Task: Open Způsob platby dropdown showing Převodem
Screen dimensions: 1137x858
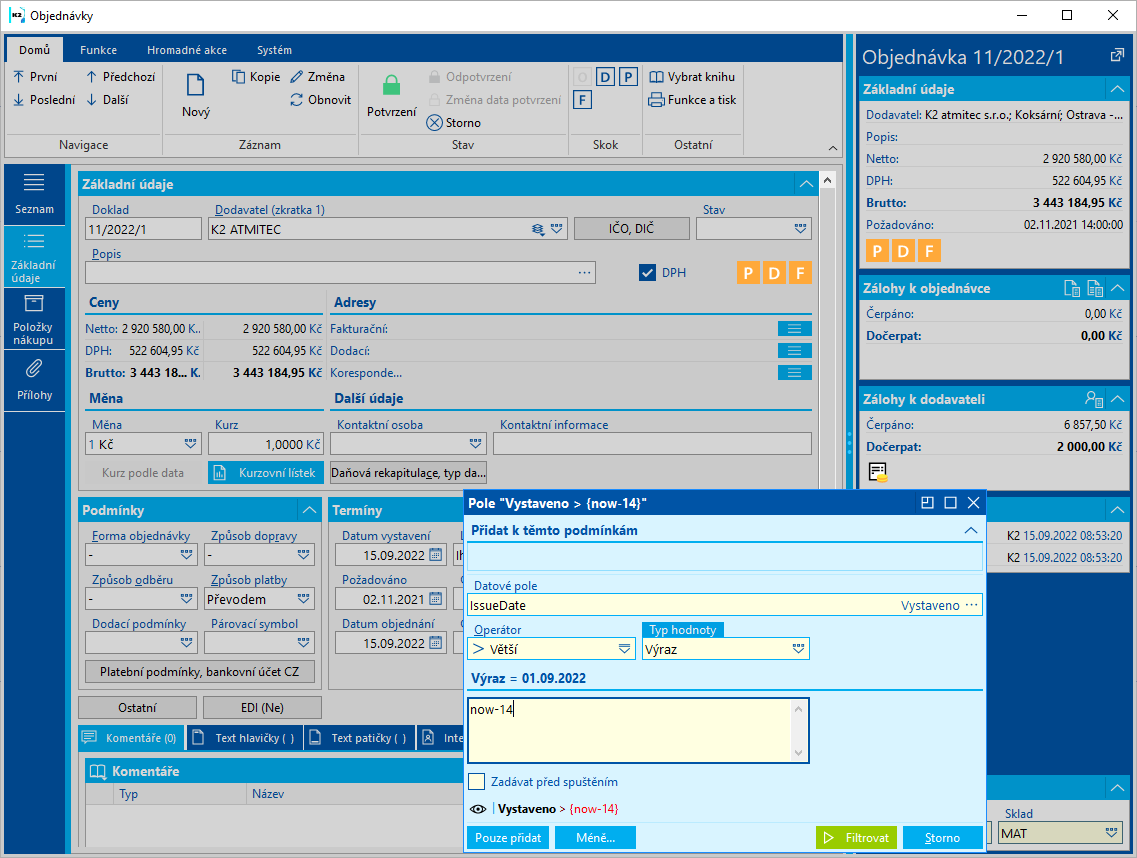Action: coord(303,599)
